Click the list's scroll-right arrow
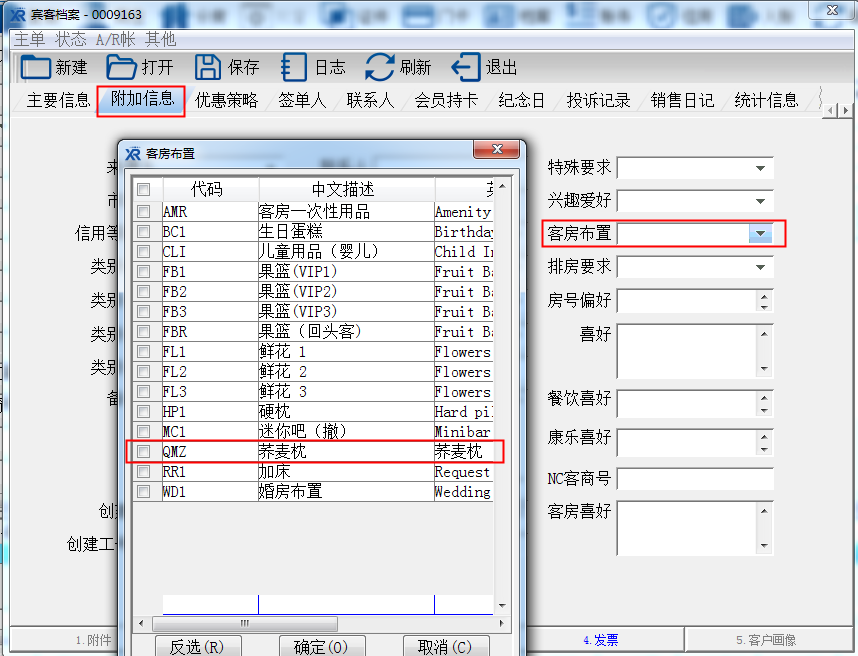858x656 pixels. (502, 623)
